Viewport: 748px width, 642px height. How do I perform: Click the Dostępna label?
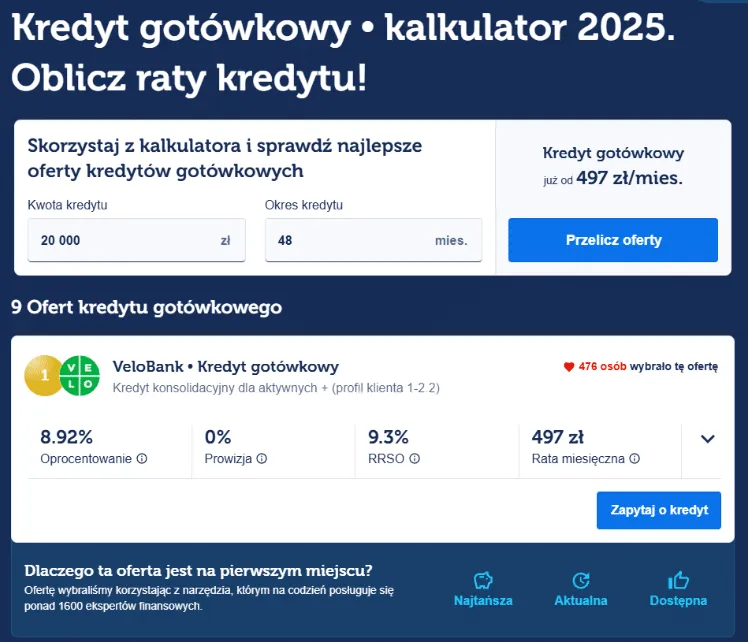pos(678,601)
